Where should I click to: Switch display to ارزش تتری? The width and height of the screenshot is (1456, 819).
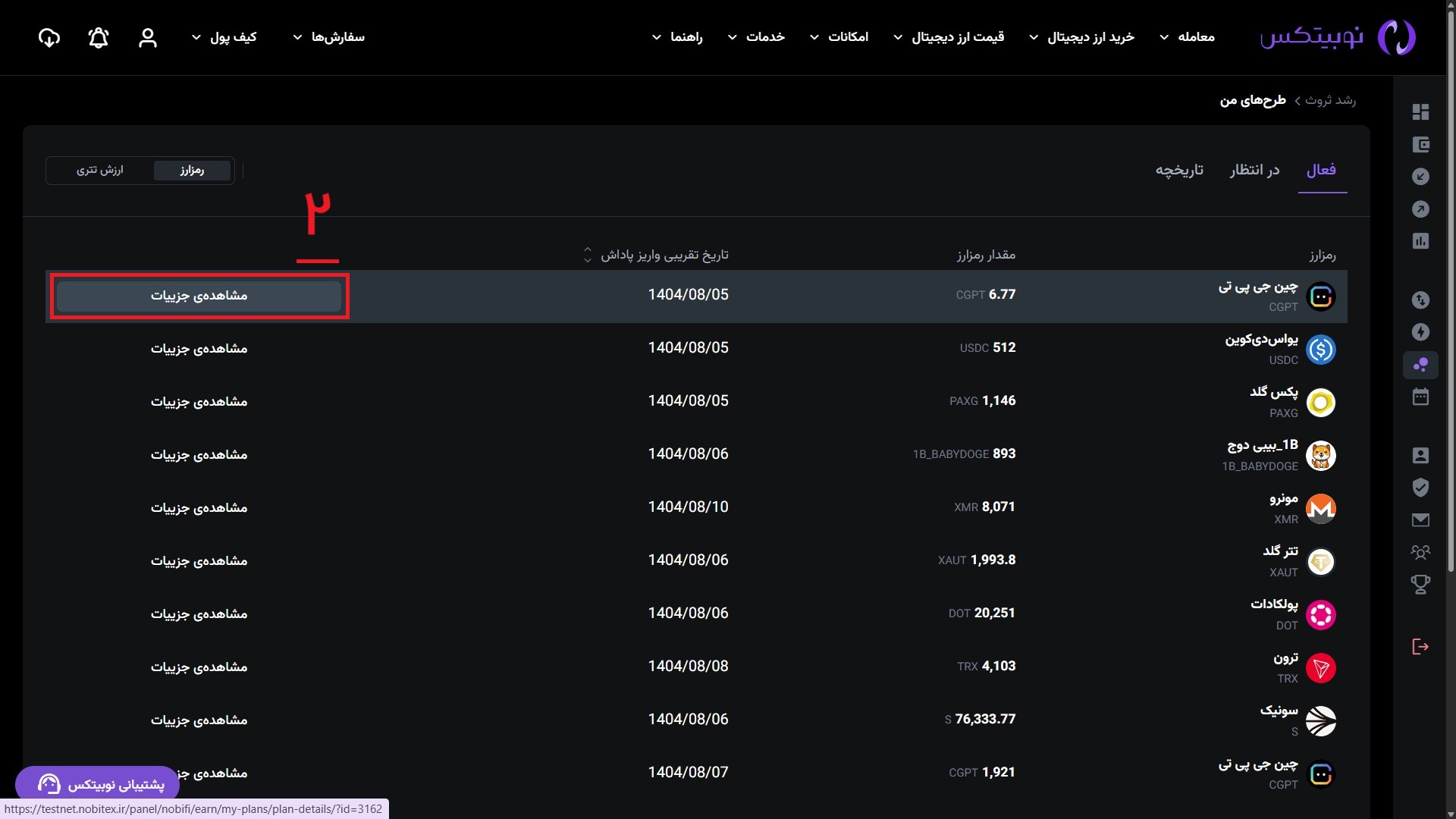99,170
